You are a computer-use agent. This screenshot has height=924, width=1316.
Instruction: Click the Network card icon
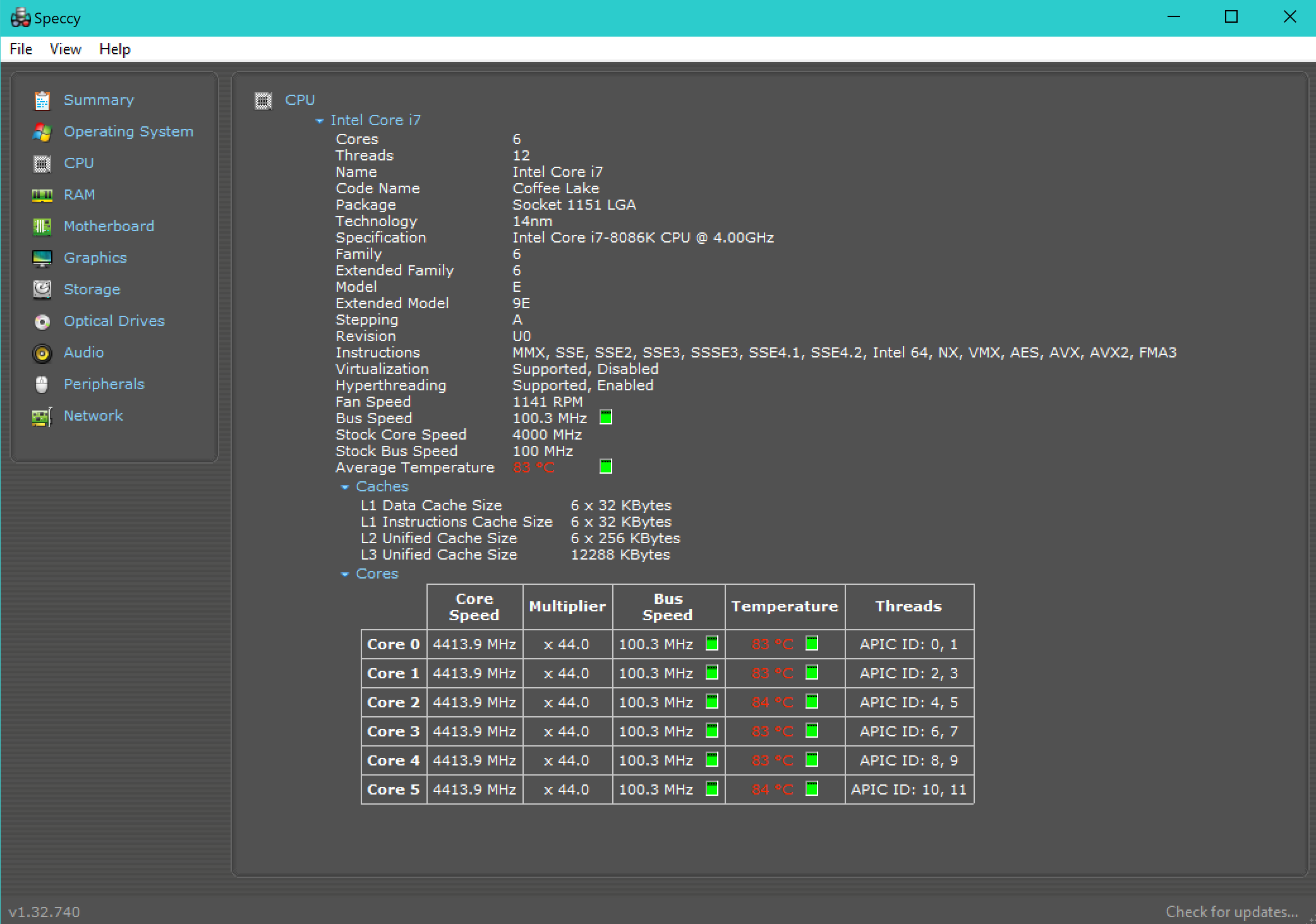(42, 416)
